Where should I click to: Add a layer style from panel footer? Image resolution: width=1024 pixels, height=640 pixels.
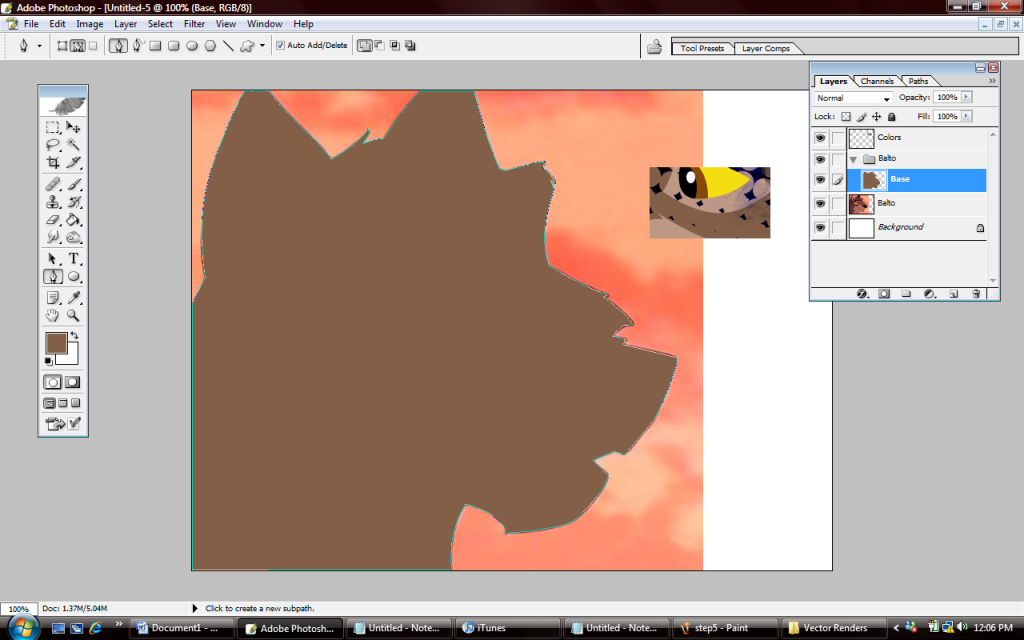coord(862,294)
